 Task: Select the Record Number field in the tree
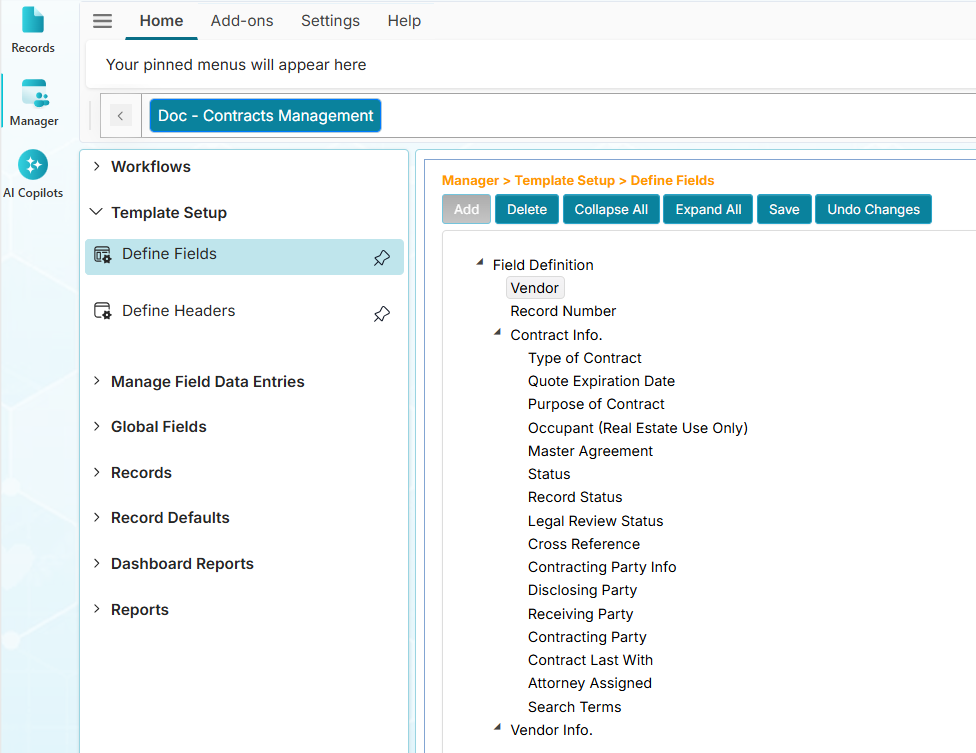point(563,311)
